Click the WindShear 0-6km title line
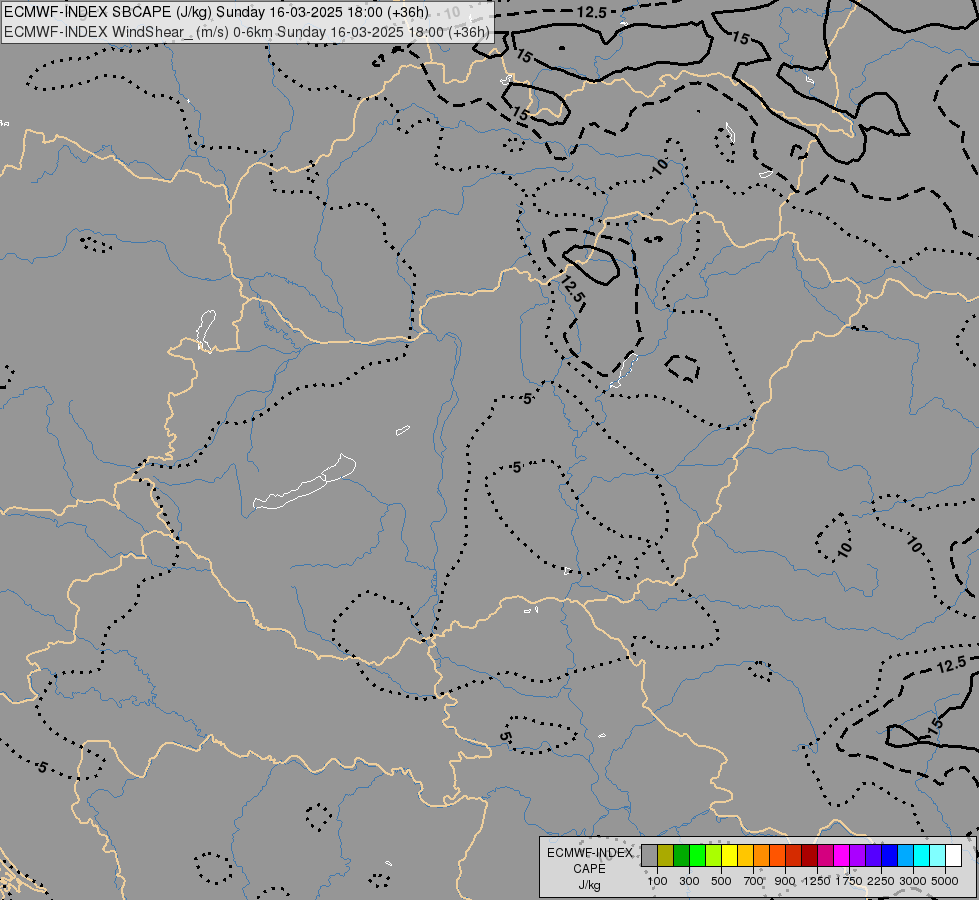The image size is (979, 900). (x=247, y=32)
